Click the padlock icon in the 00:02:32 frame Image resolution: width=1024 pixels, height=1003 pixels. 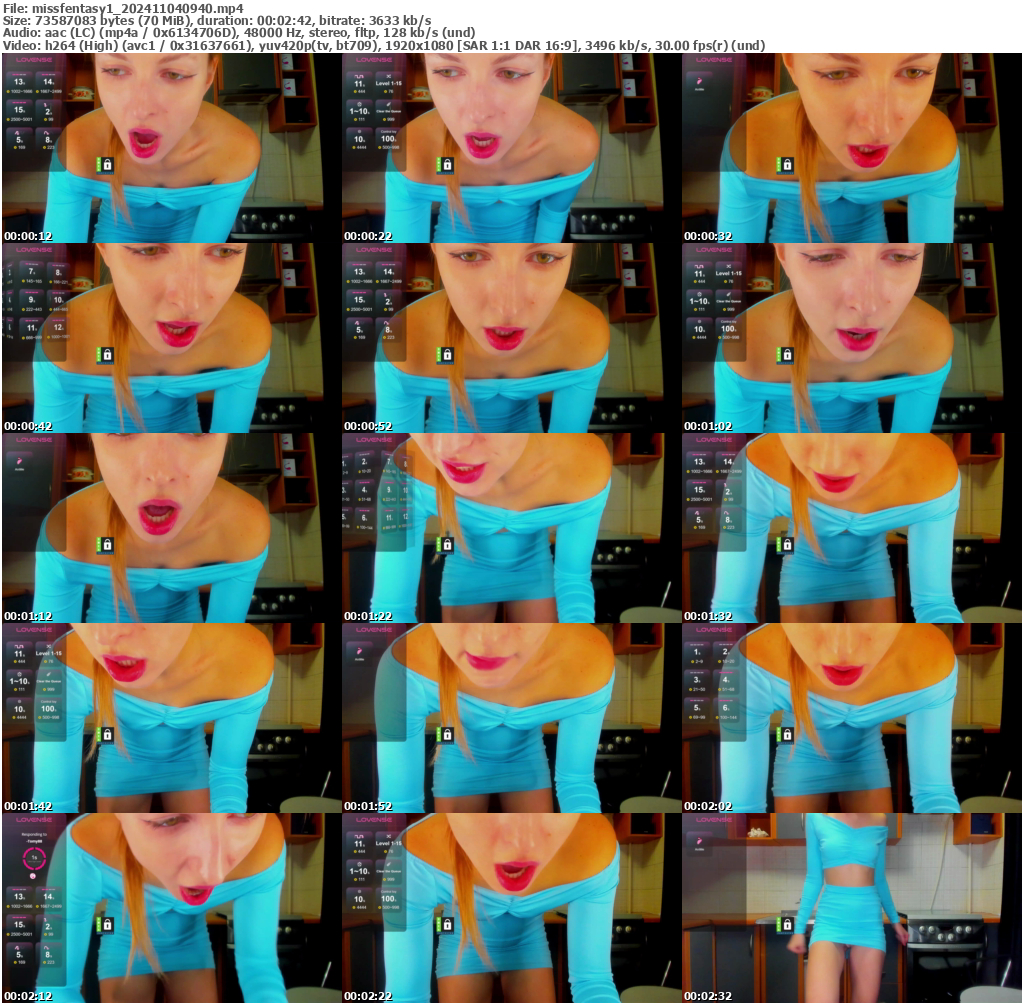787,925
